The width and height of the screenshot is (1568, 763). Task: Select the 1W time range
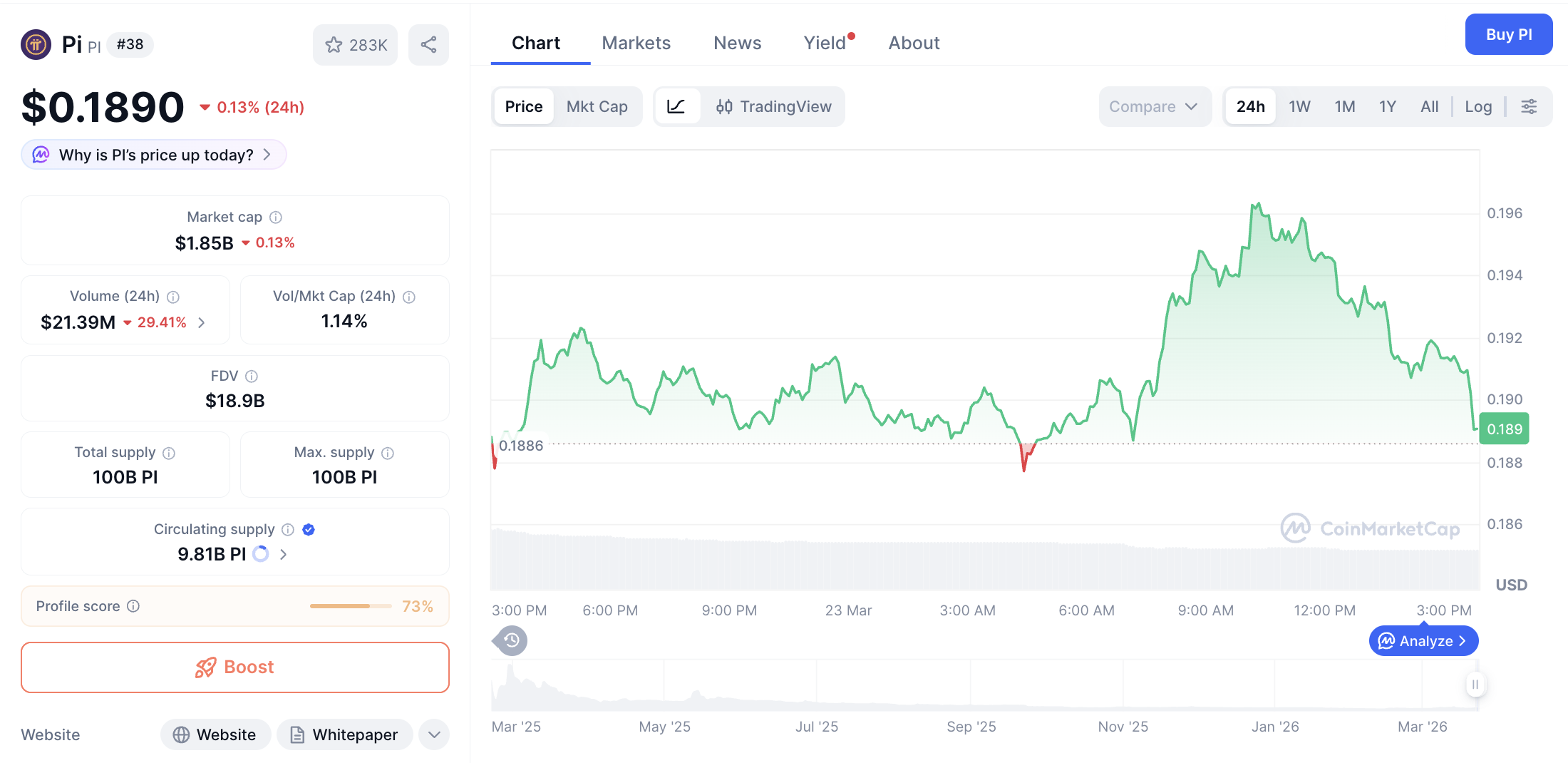[x=1299, y=107]
